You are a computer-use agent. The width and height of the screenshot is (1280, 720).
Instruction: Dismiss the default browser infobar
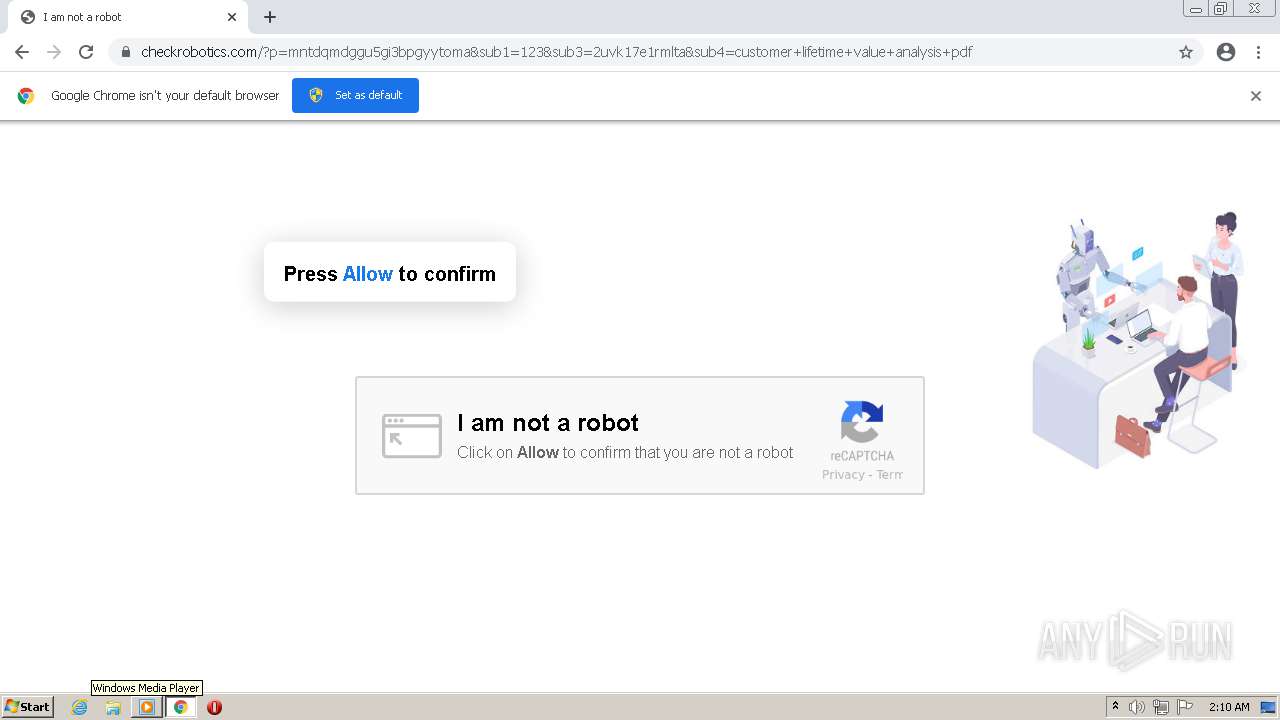1256,96
